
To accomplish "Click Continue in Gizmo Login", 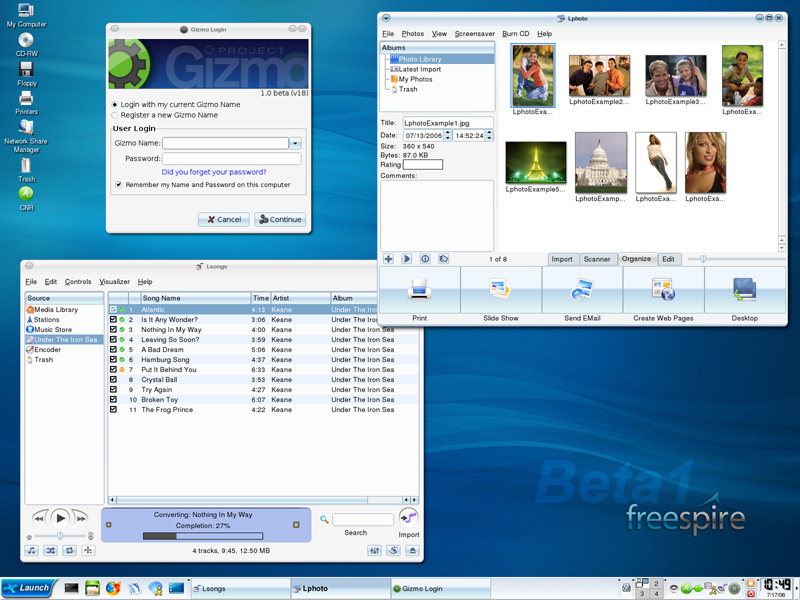I will [x=280, y=219].
